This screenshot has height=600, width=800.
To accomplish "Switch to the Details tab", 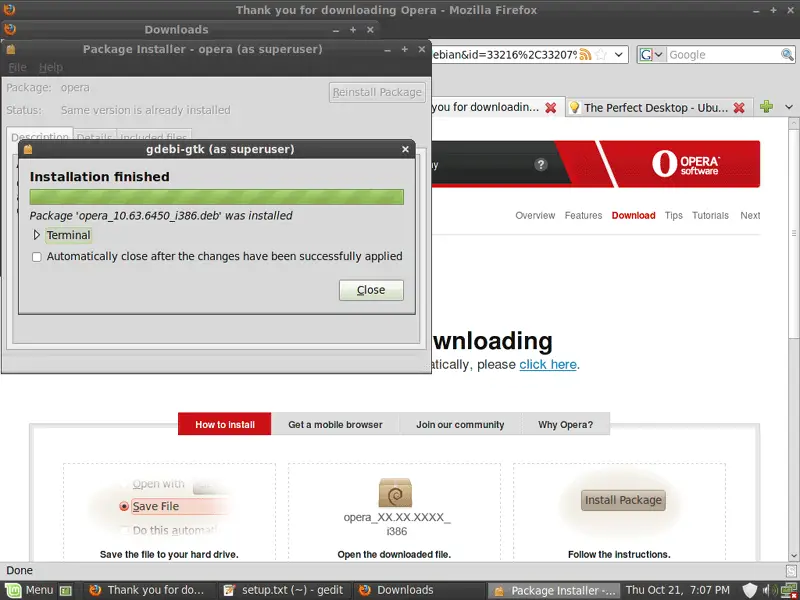I will [94, 137].
